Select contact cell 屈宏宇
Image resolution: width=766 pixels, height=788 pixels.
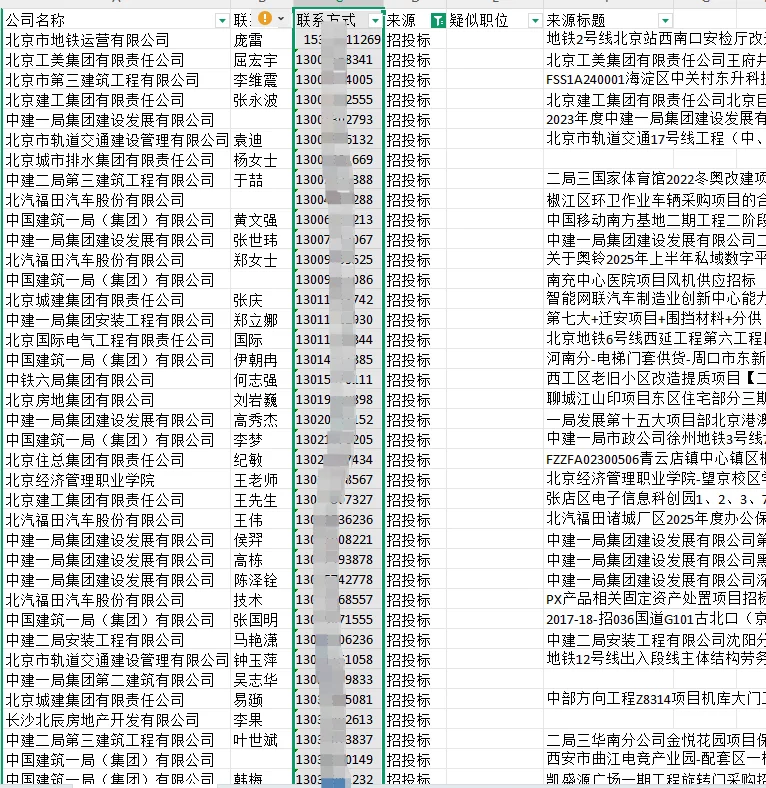(261, 60)
